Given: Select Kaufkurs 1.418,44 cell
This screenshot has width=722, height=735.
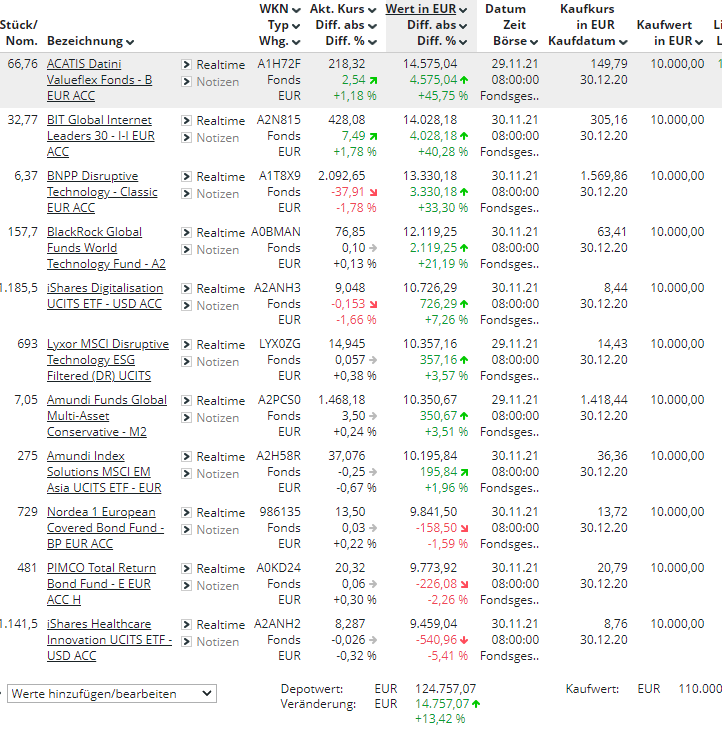Looking at the screenshot, I should tap(604, 400).
